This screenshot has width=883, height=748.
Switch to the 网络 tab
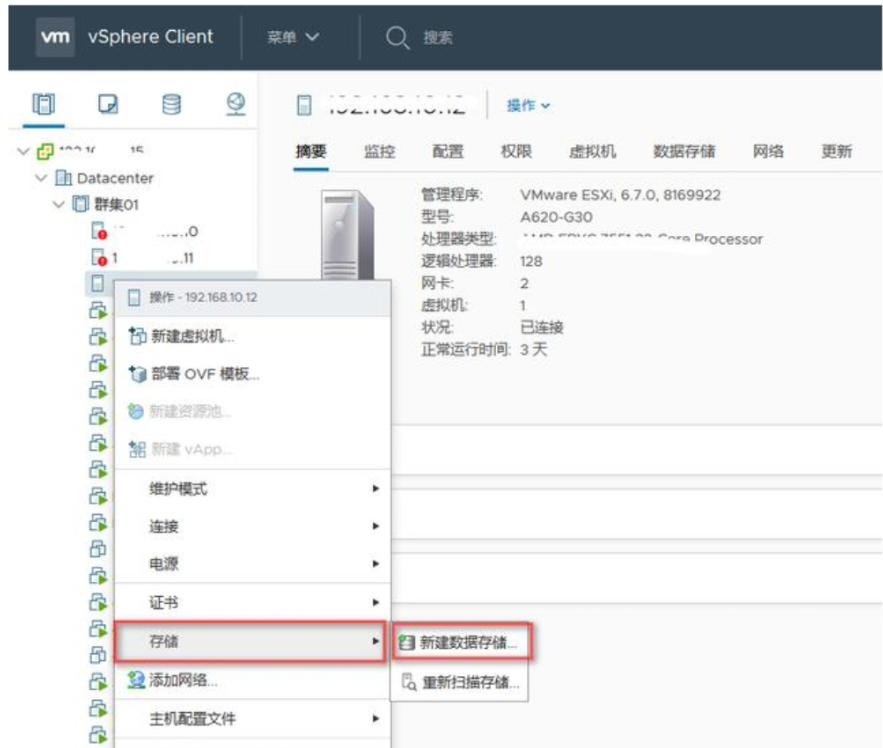pyautogui.click(x=768, y=151)
